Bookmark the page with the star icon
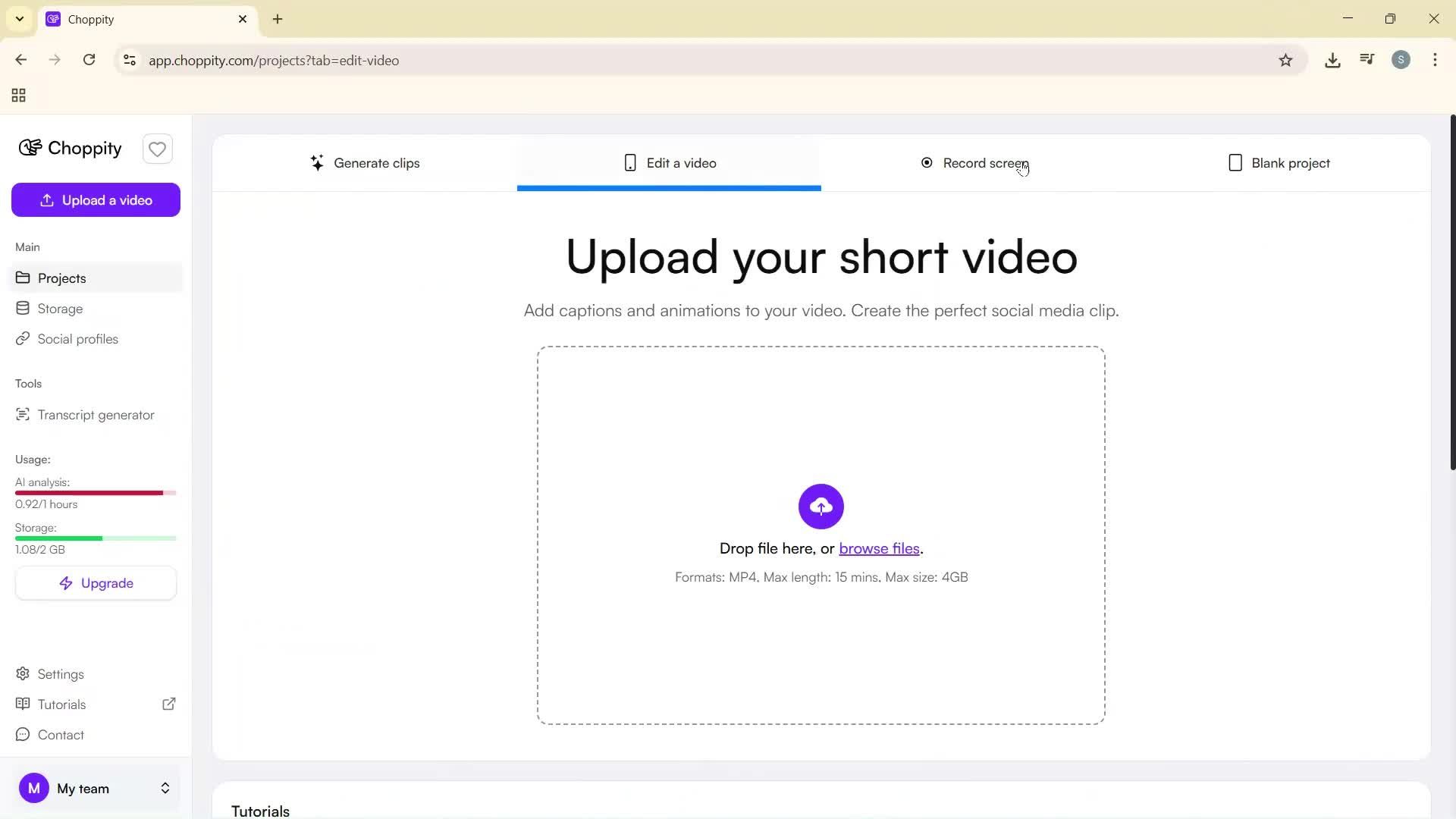 [x=1286, y=60]
